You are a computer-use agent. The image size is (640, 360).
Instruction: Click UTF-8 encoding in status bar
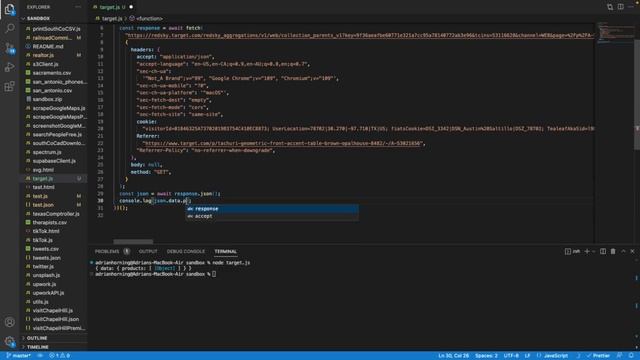511,356
